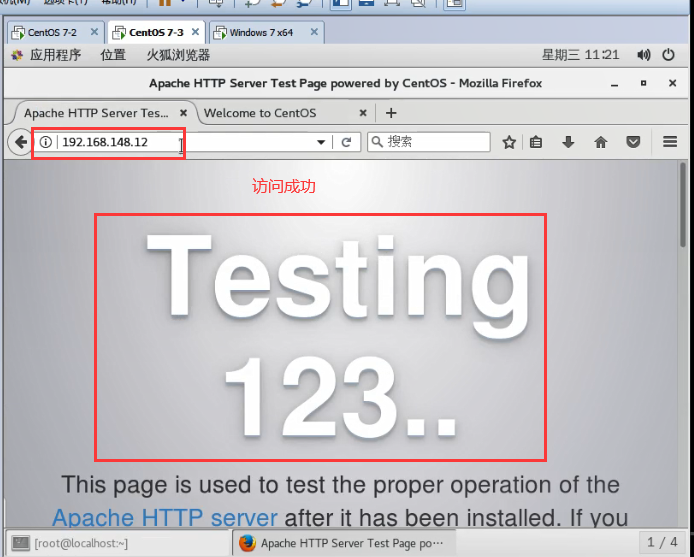Open the 应用程序 applications menu

pos(55,55)
